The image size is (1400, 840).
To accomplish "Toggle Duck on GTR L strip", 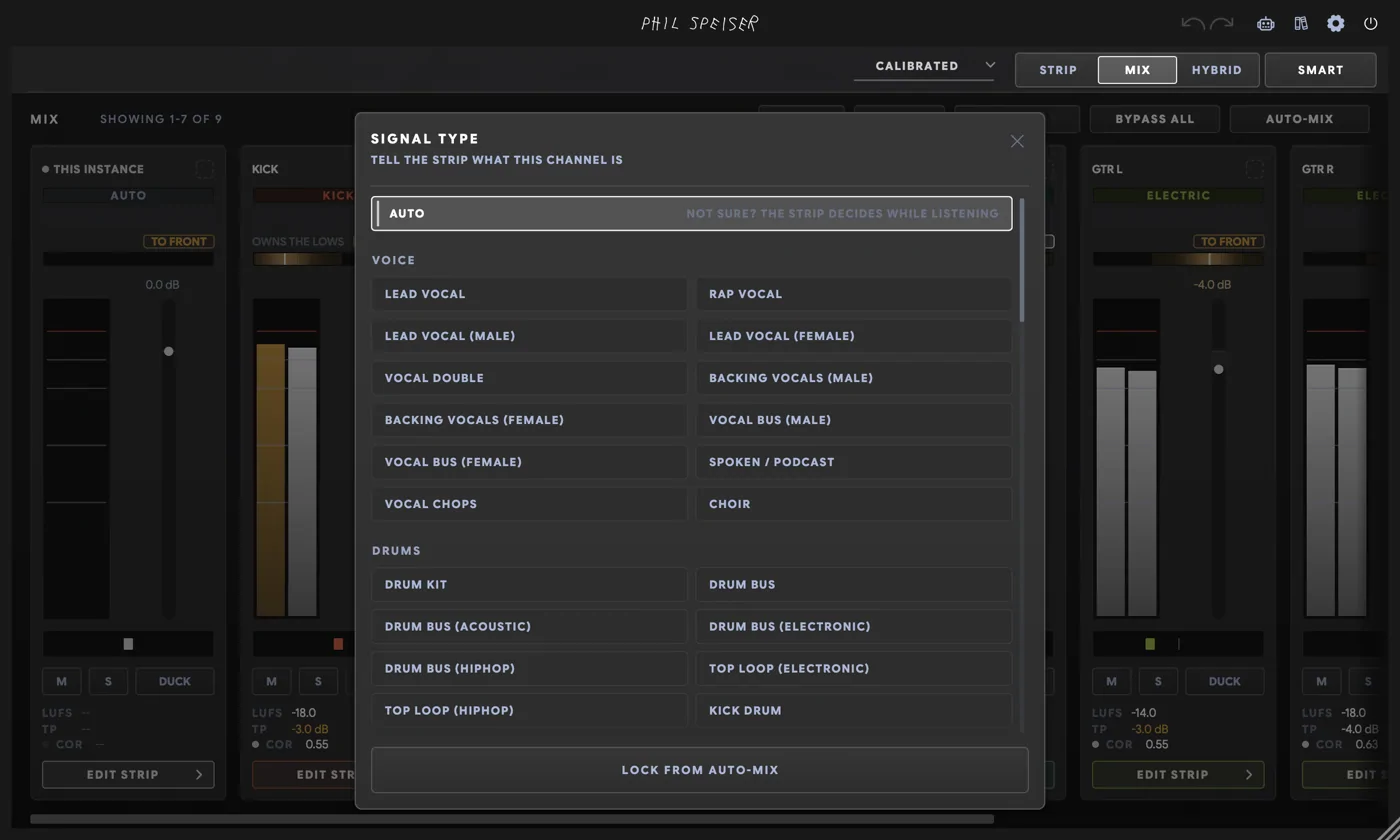I will 1225,681.
